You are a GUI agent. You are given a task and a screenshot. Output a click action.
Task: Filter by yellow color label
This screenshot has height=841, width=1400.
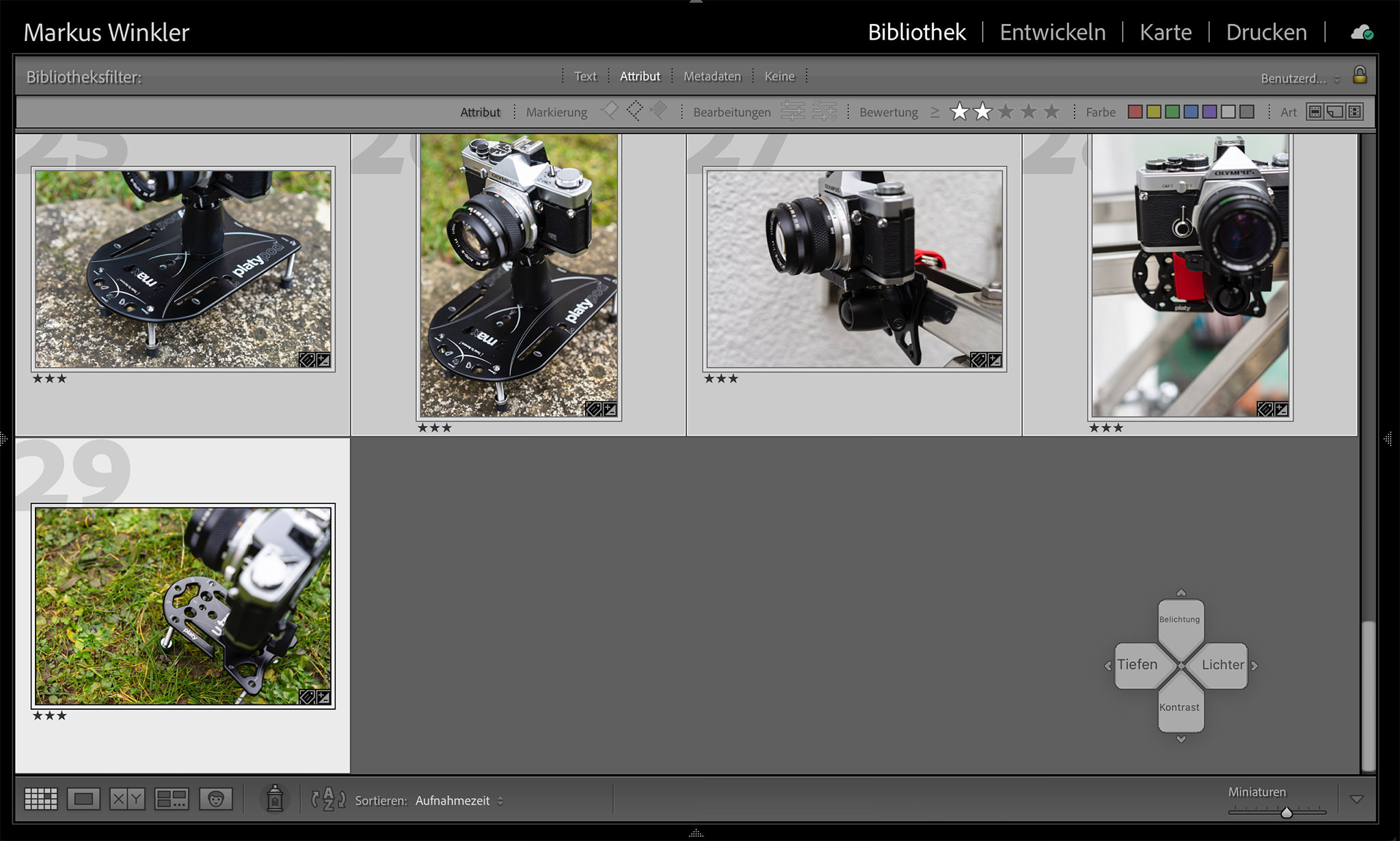point(1154,111)
